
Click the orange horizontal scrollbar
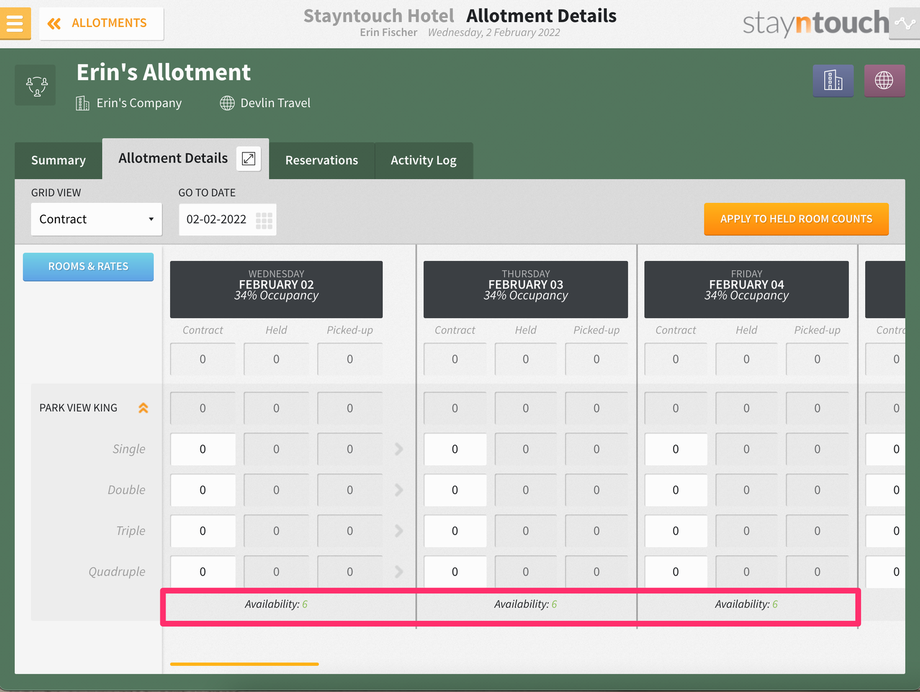pos(244,664)
